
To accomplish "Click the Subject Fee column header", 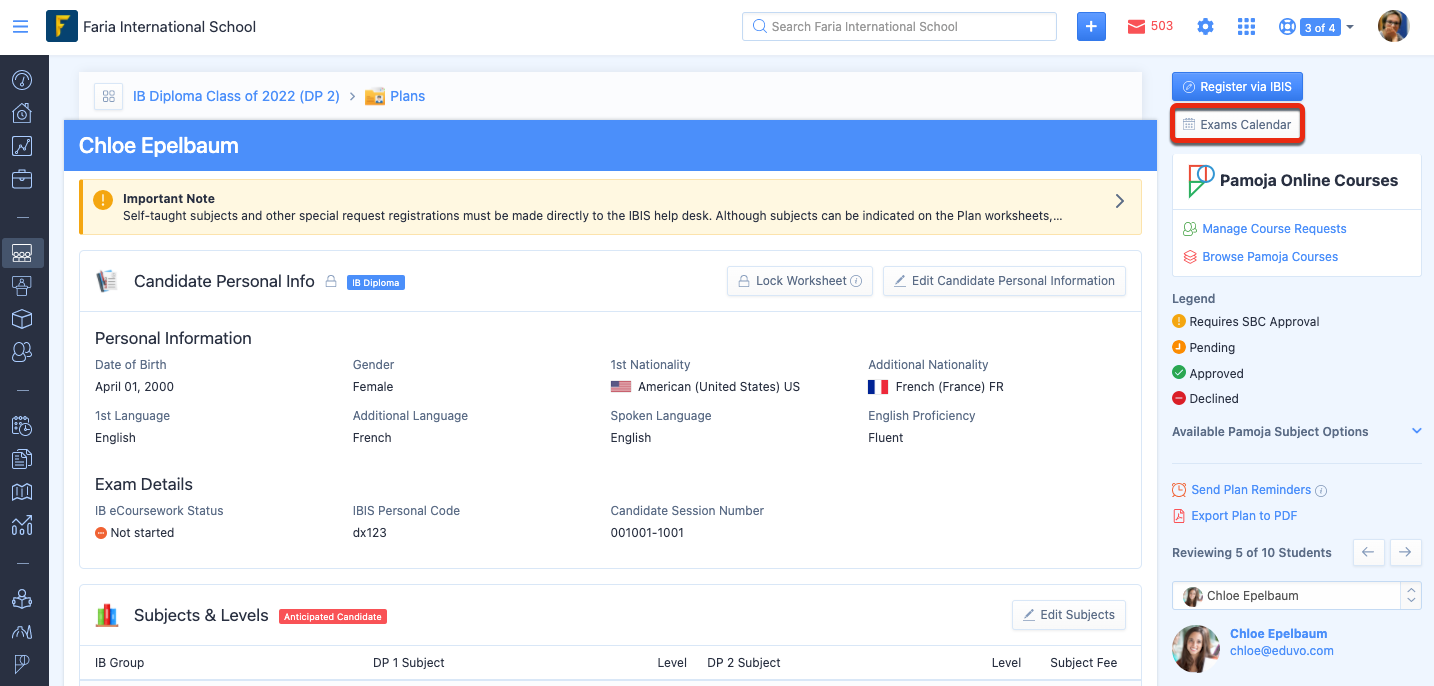I will coord(1084,663).
